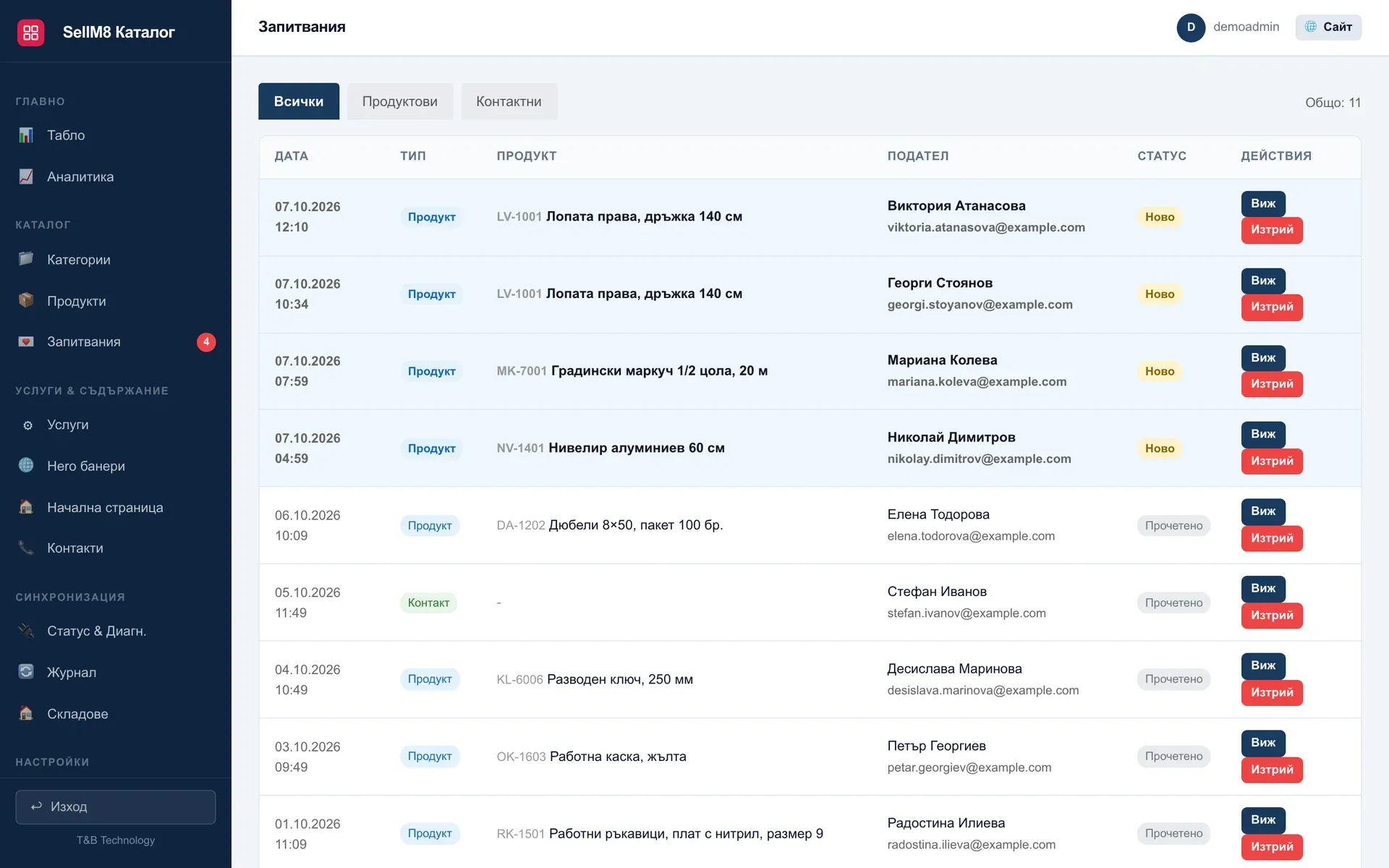Log out with the Изход button

coord(116,807)
